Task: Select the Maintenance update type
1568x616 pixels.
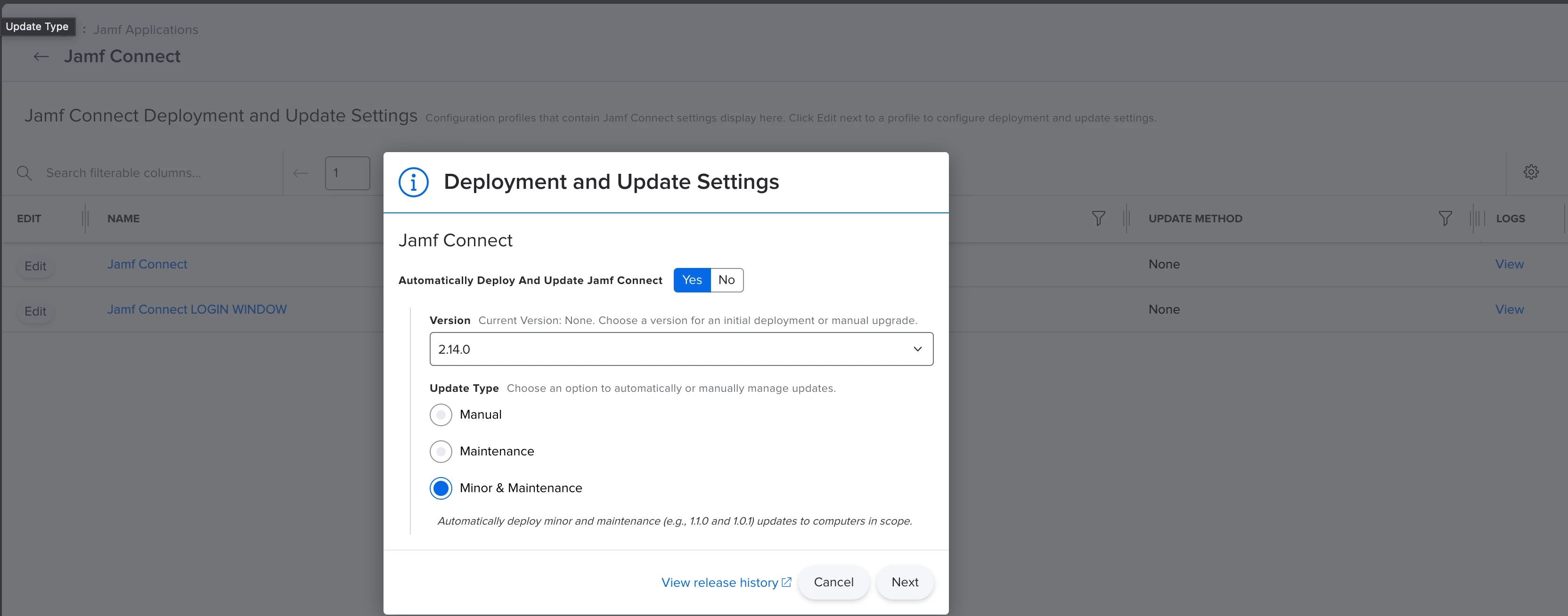Action: tap(441, 452)
